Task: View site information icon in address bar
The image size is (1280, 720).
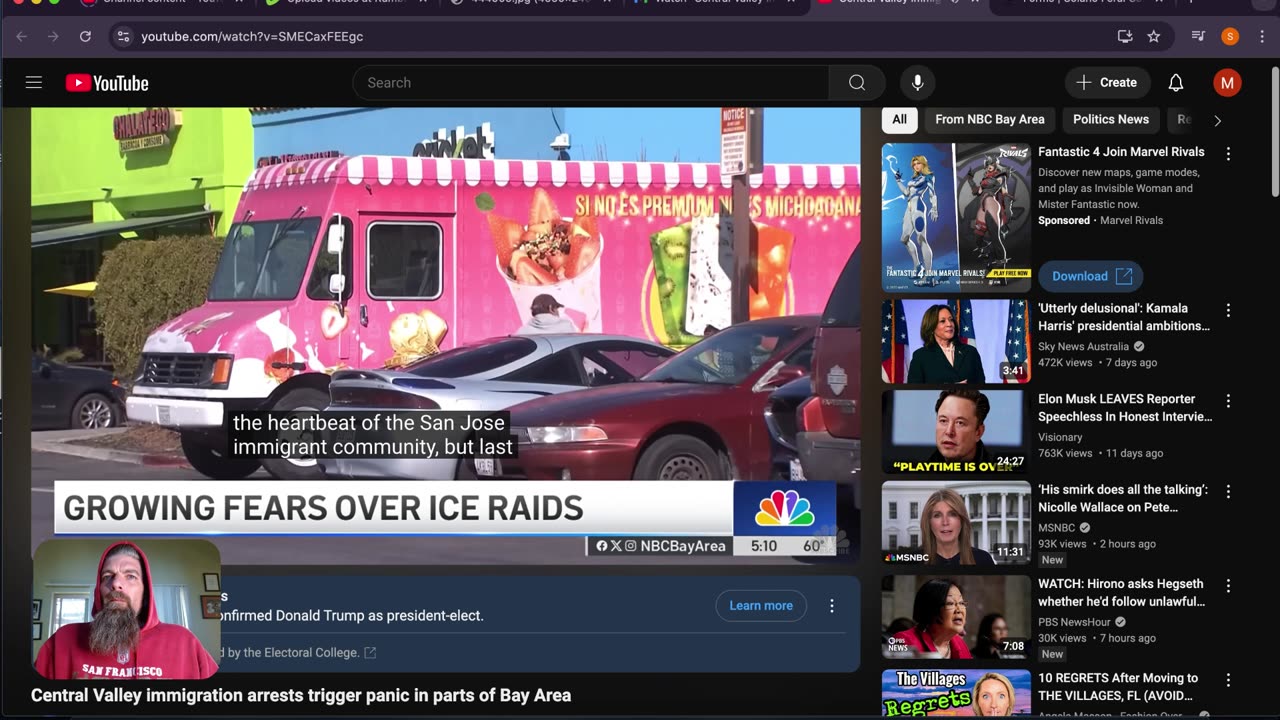Action: click(x=122, y=36)
